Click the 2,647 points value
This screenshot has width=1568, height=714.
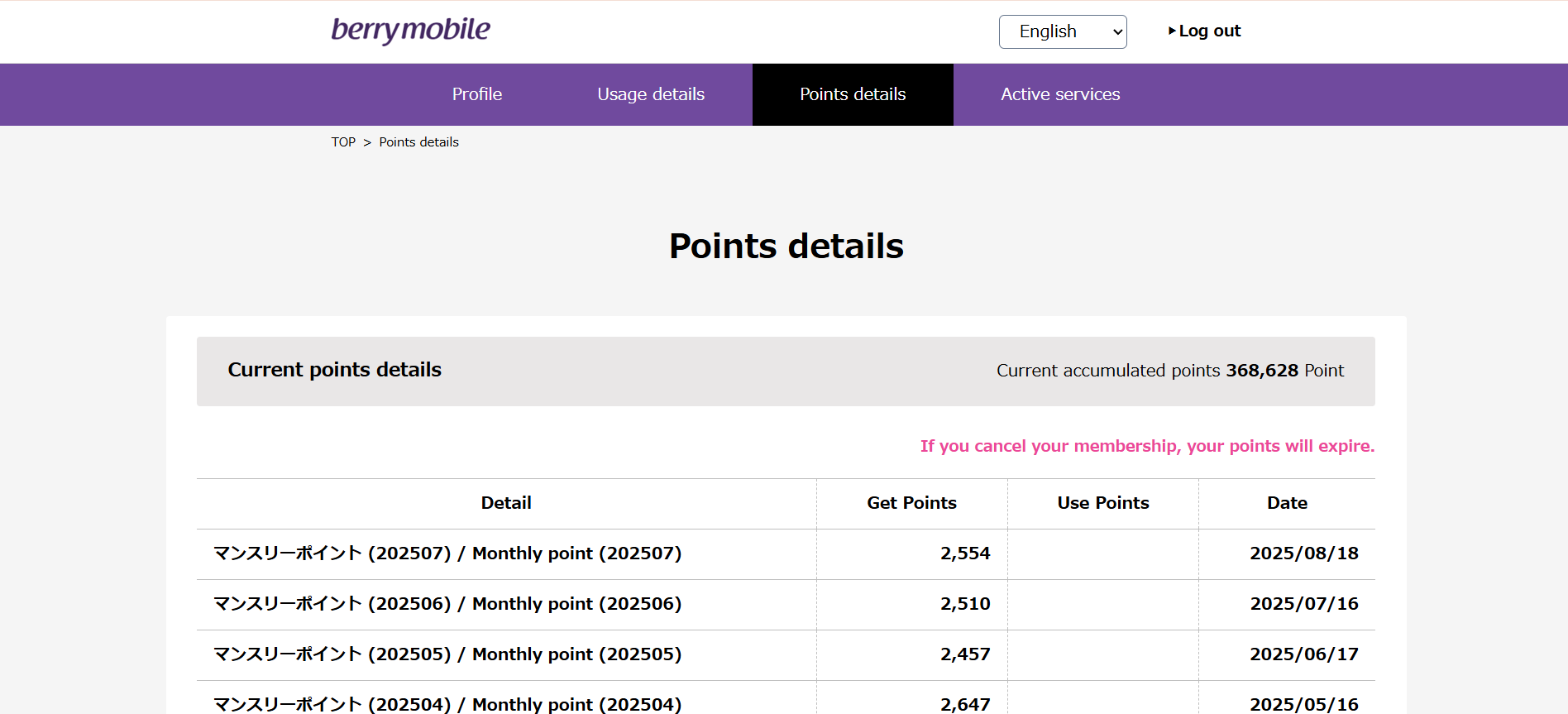(x=965, y=704)
